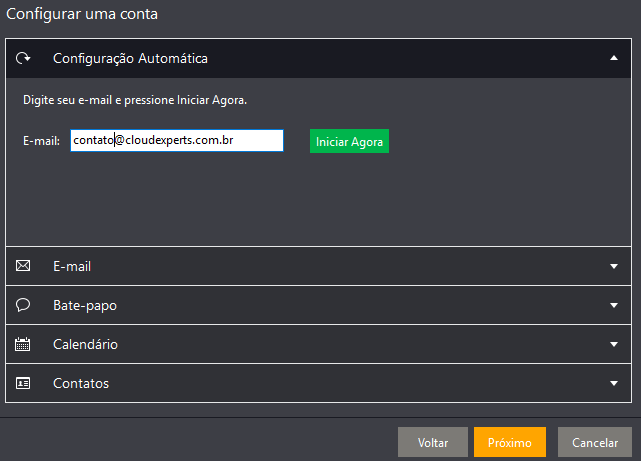Select the Configuração Automática header label

tap(130, 58)
